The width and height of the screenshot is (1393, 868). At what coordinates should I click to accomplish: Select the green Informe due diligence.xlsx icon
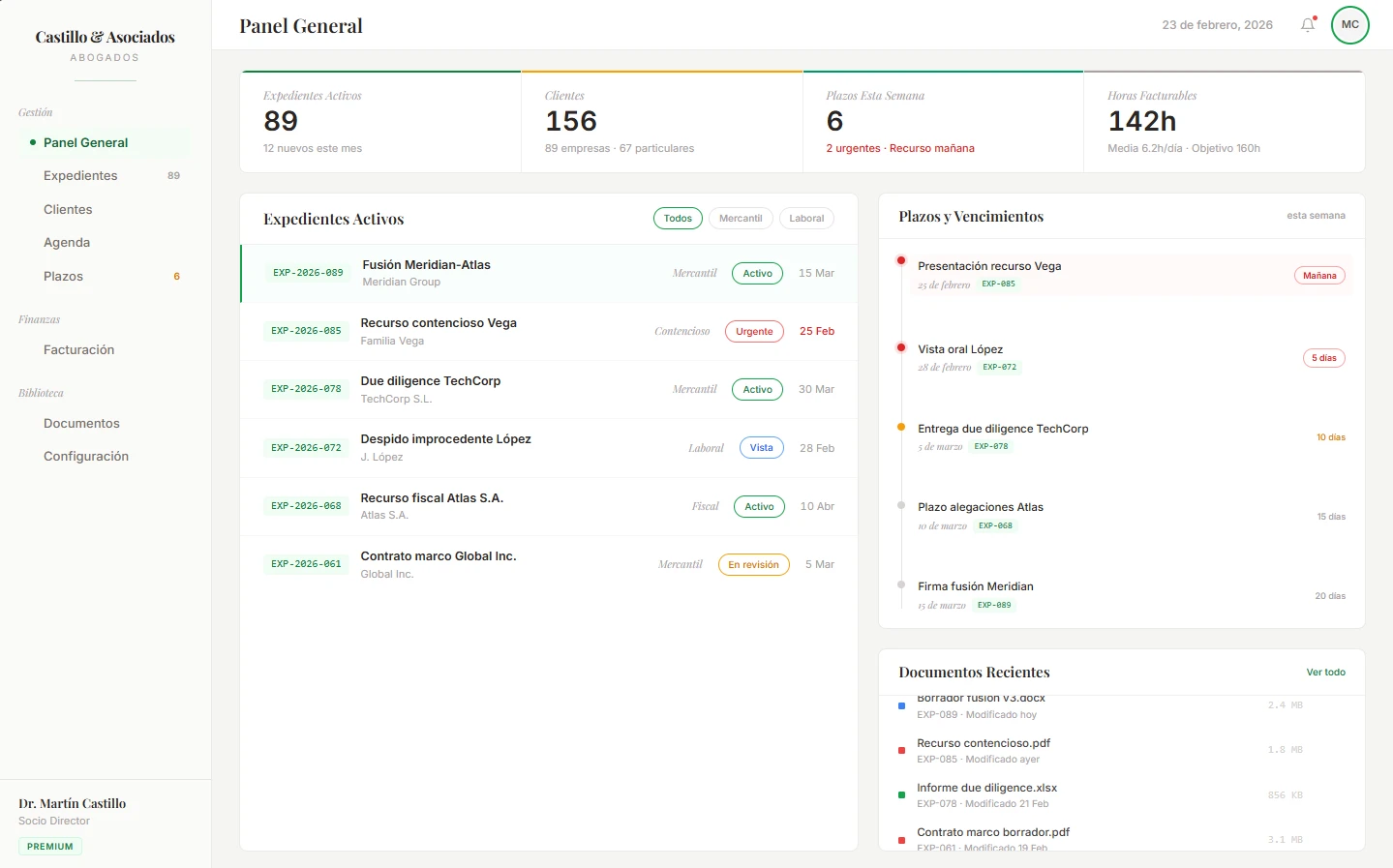[901, 795]
